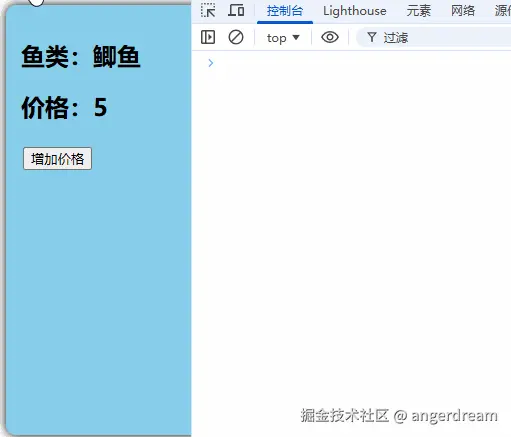
Task: Show the console sidebar panel icon
Action: [x=208, y=37]
